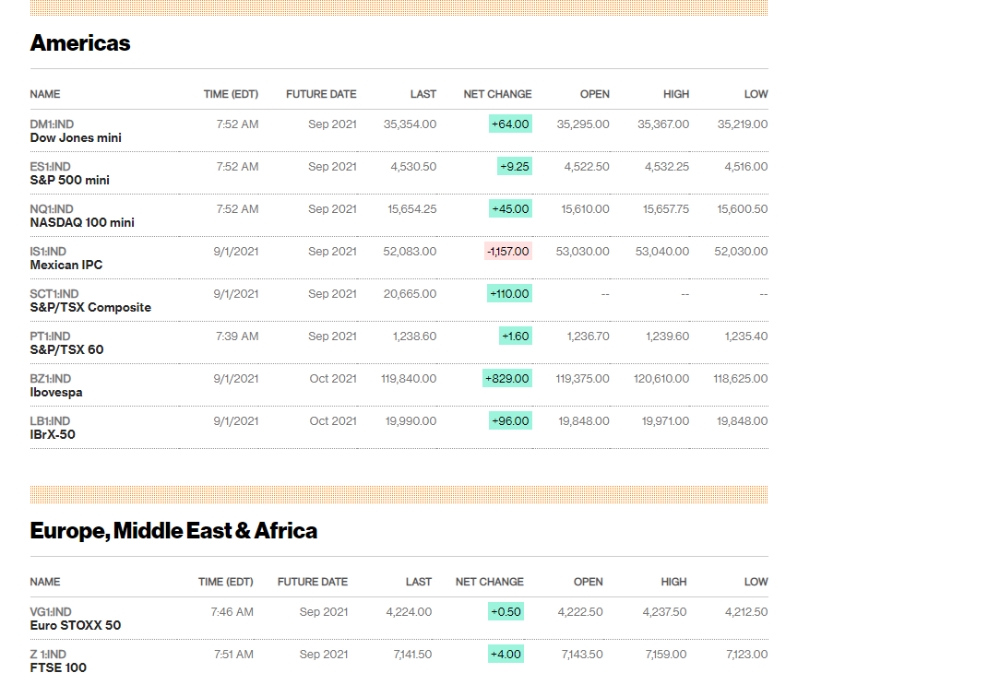Open the Dow Jones mini futures link
This screenshot has width=1000, height=673.
(76, 138)
